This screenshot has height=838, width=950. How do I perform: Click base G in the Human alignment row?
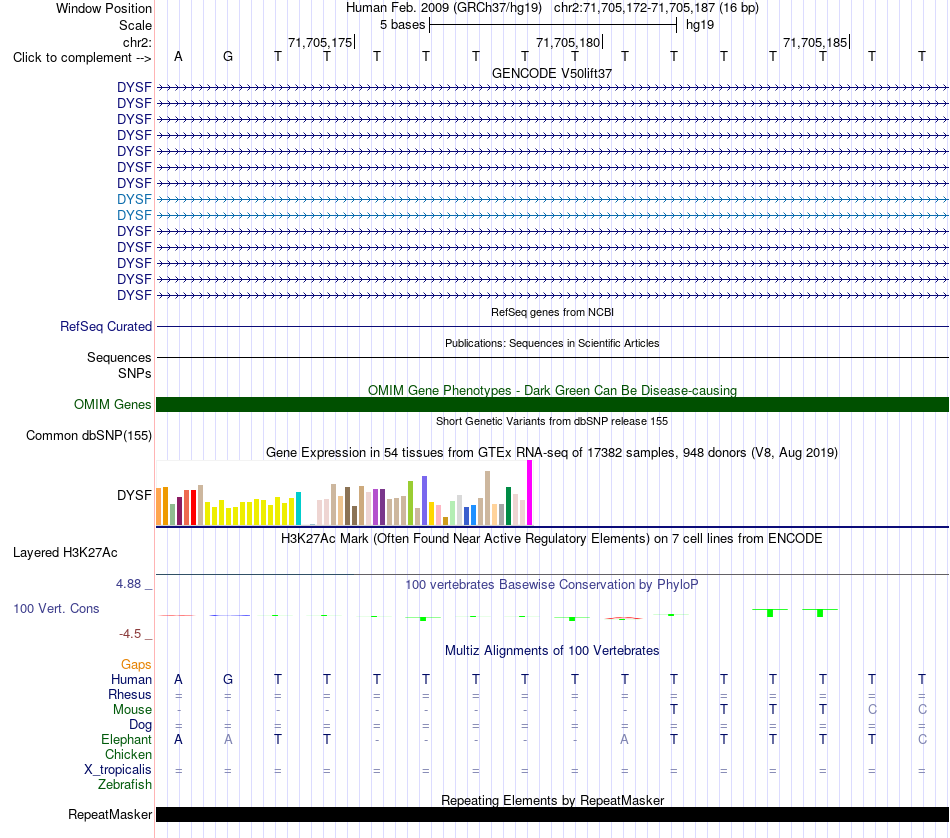click(x=228, y=680)
